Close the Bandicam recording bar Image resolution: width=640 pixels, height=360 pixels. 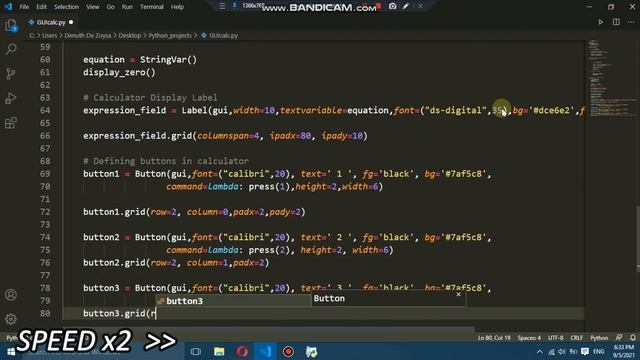coord(420,6)
